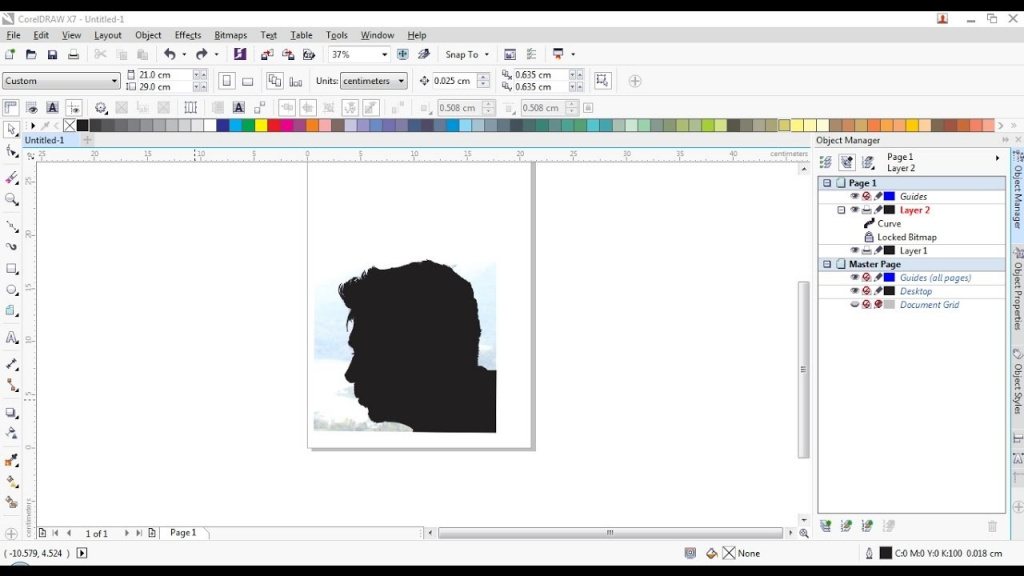Image resolution: width=1024 pixels, height=576 pixels.
Task: Open the File menu
Action: (x=13, y=35)
